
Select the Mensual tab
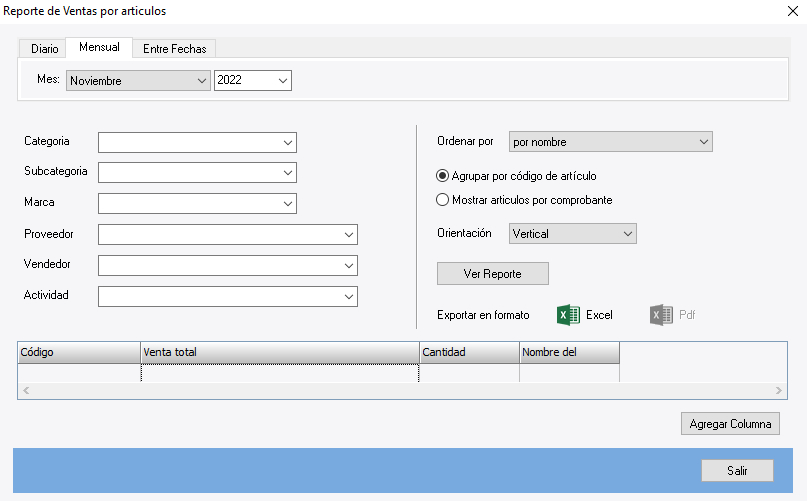pyautogui.click(x=99, y=47)
